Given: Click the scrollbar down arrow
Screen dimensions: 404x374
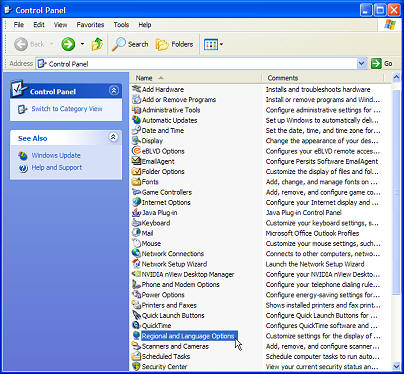Looking at the screenshot, I should pos(396,366).
